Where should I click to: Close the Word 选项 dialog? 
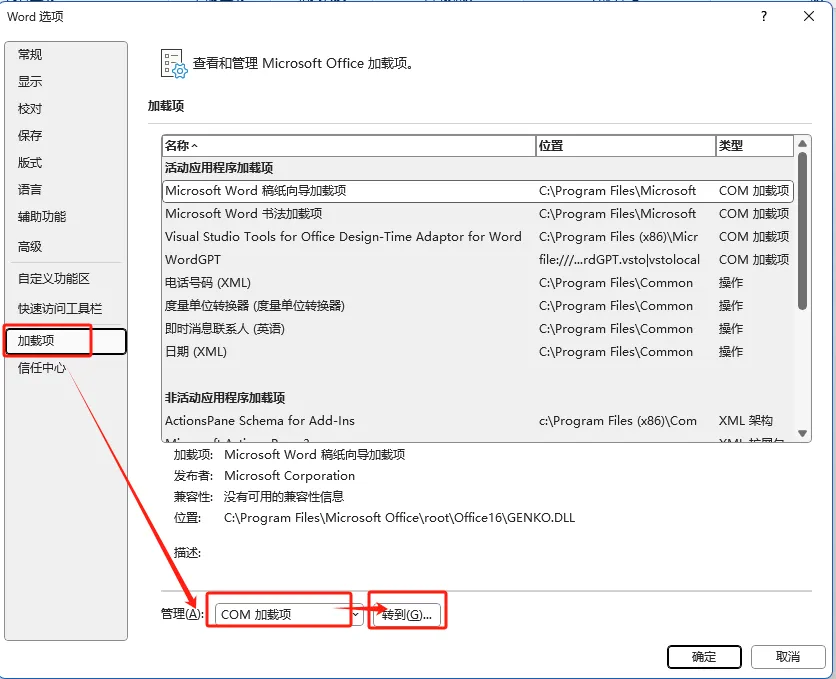point(809,17)
